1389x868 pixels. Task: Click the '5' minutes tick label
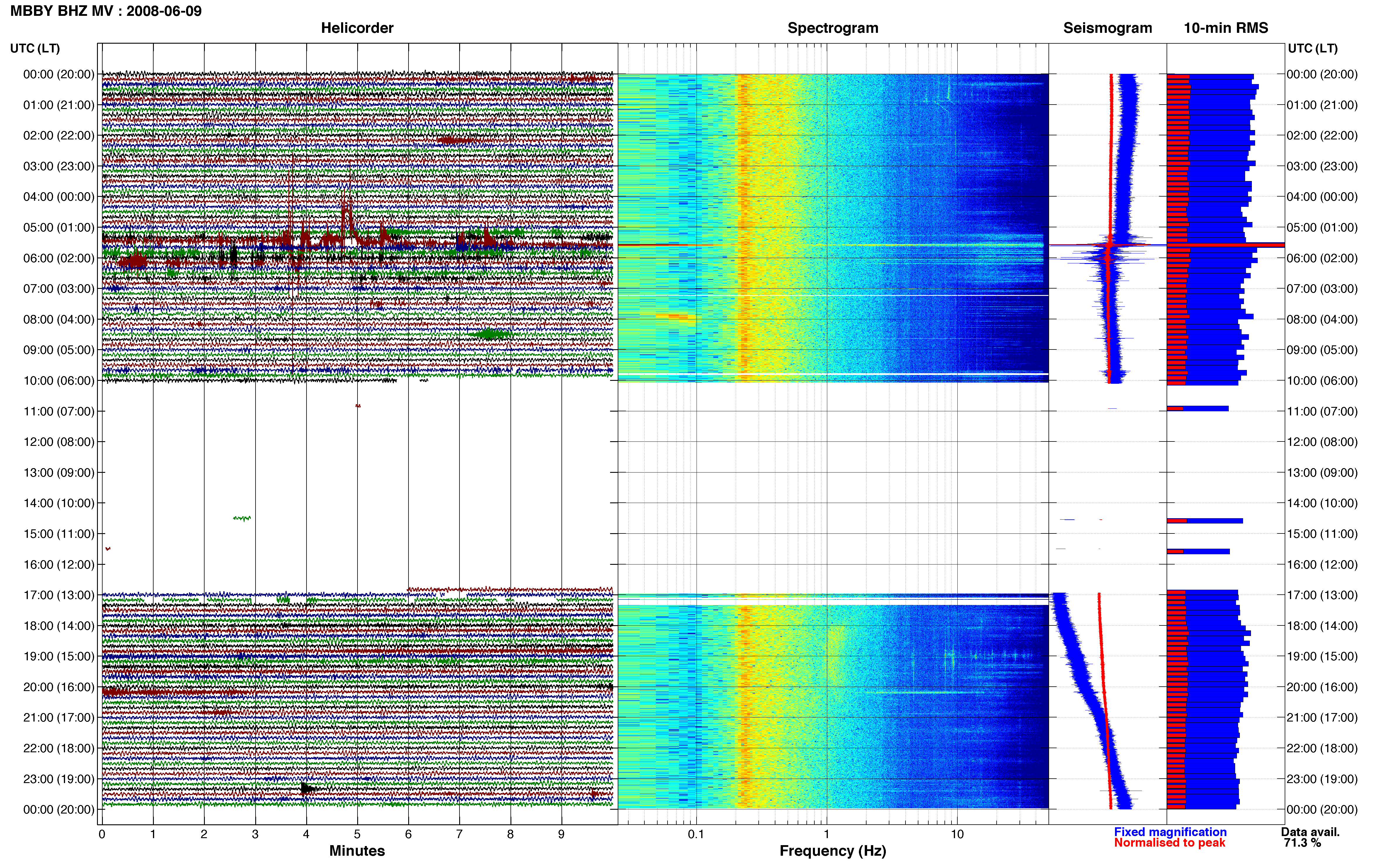coord(357,834)
